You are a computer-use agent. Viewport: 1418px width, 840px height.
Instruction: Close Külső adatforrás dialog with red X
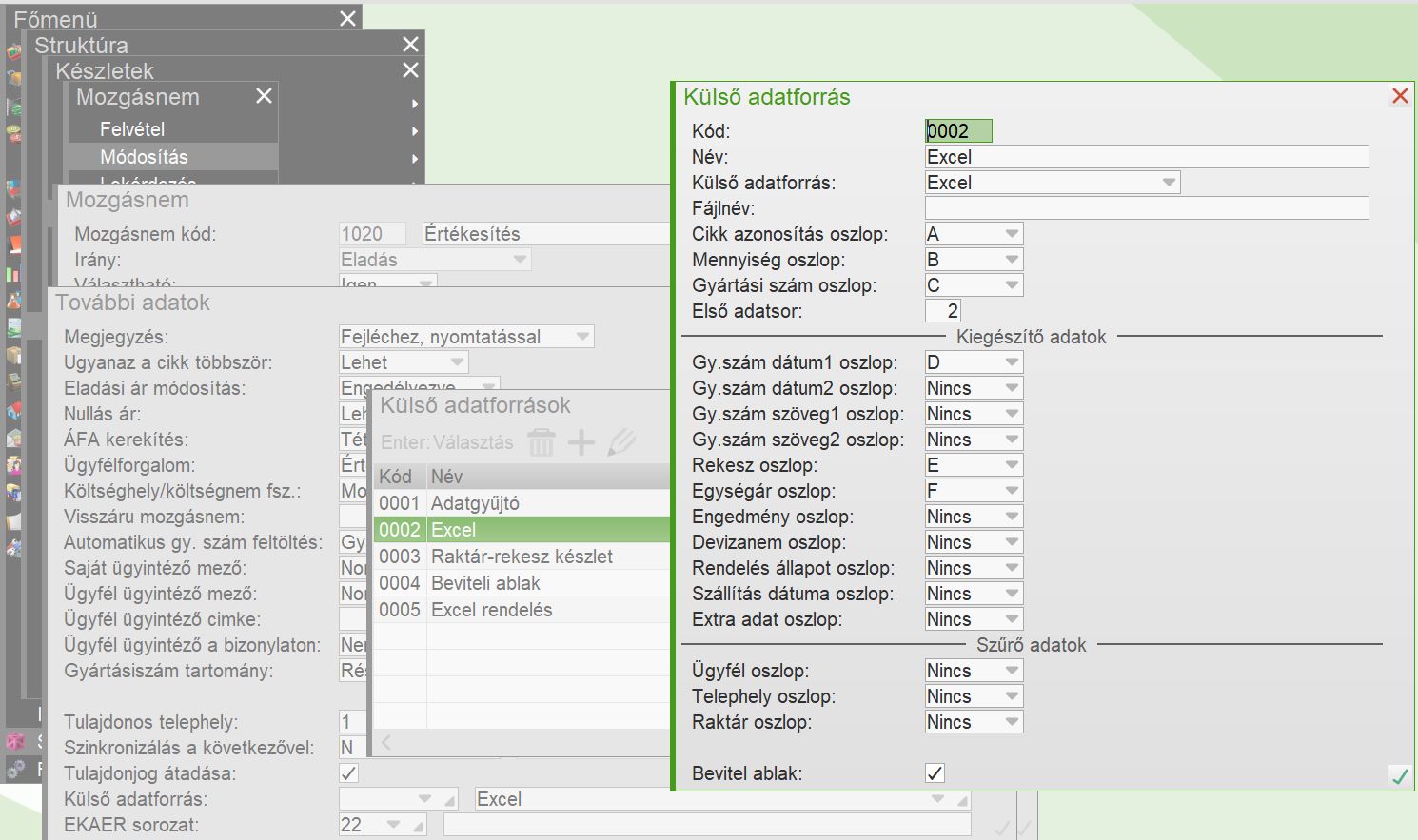[1400, 96]
